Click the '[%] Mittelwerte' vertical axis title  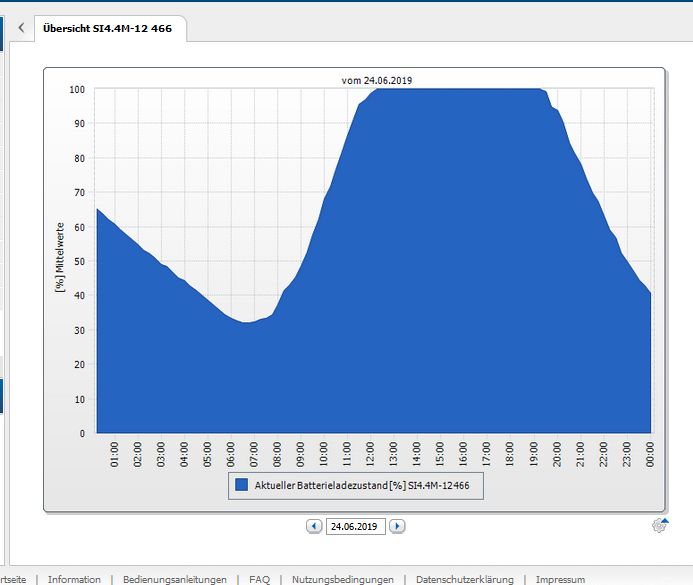pos(59,257)
